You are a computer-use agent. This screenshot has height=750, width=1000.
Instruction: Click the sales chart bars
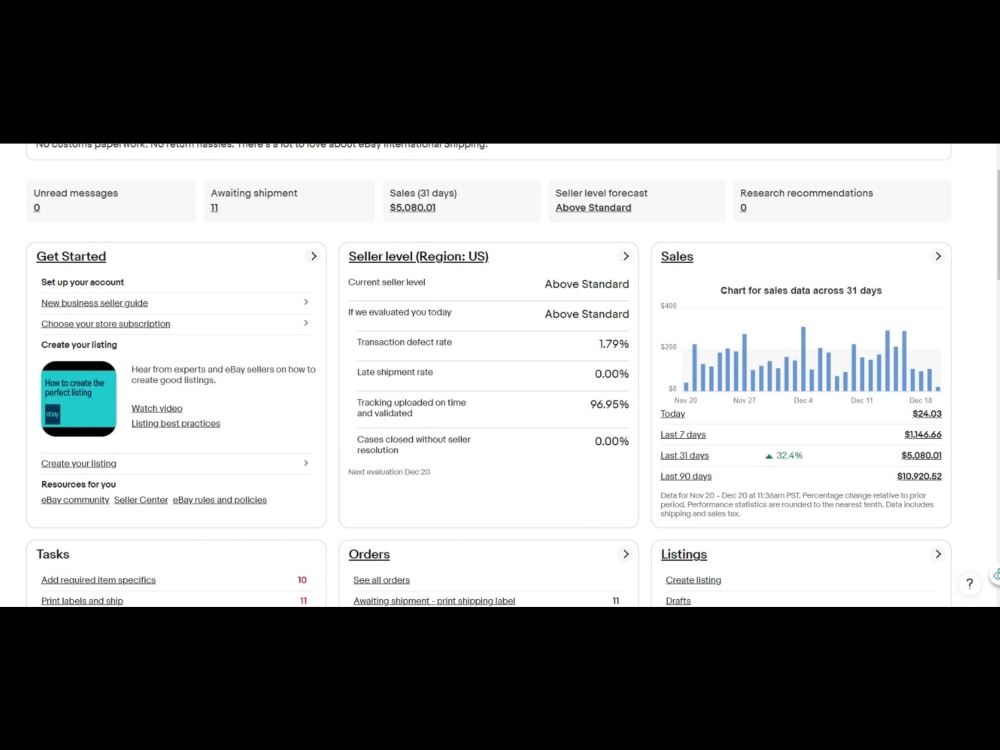coord(811,358)
